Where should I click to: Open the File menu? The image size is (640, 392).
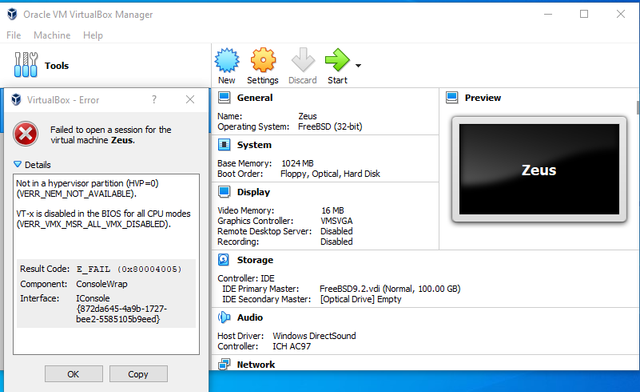coord(13,36)
